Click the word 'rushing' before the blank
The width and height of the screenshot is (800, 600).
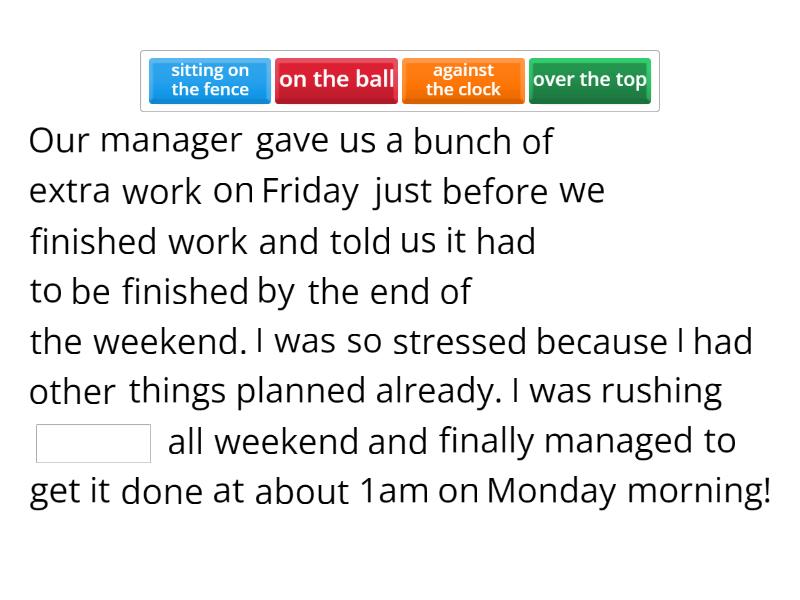pyautogui.click(x=661, y=392)
